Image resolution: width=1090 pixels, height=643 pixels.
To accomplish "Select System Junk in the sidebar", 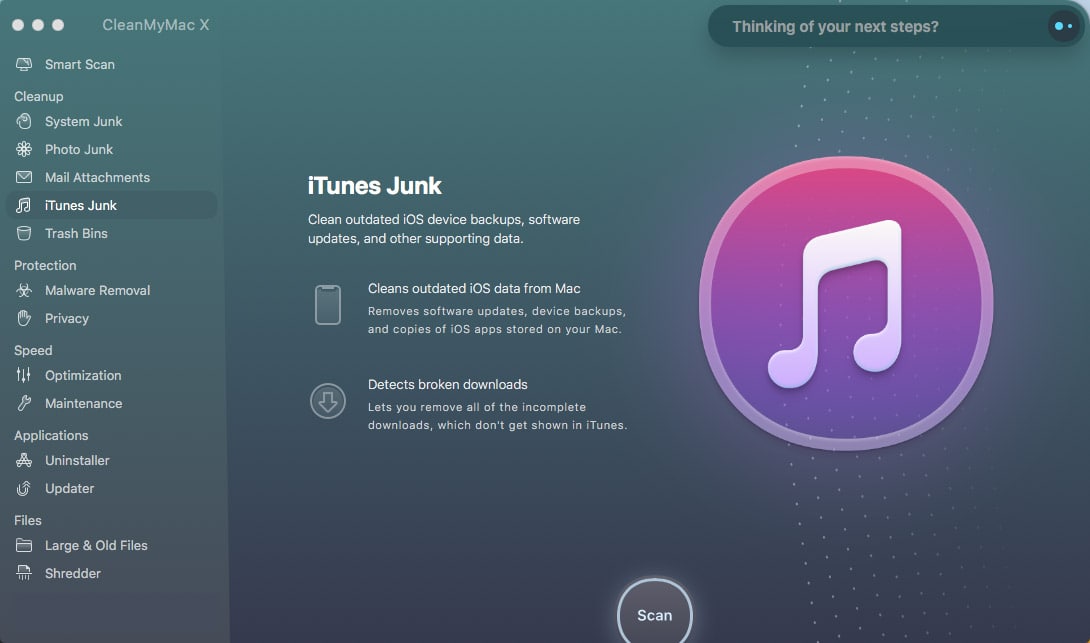I will click(x=83, y=122).
